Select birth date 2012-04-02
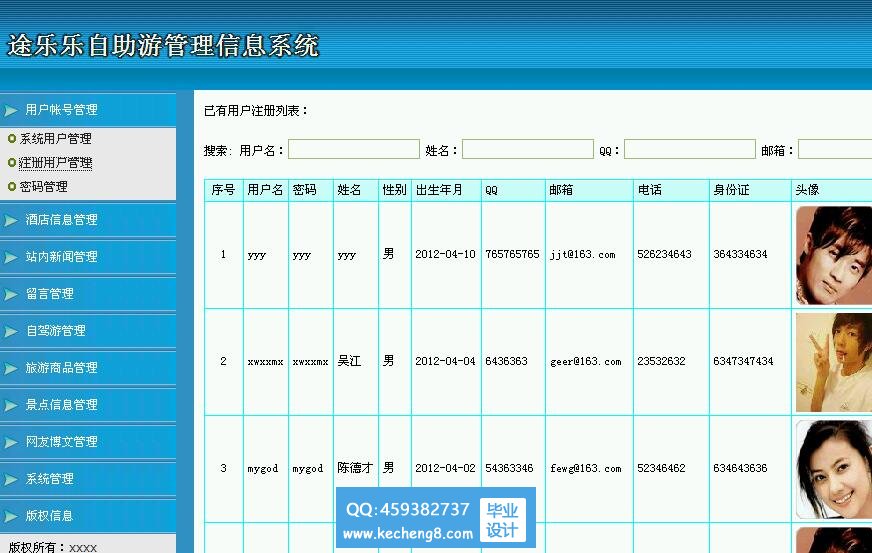Image resolution: width=872 pixels, height=553 pixels. pyautogui.click(x=445, y=468)
